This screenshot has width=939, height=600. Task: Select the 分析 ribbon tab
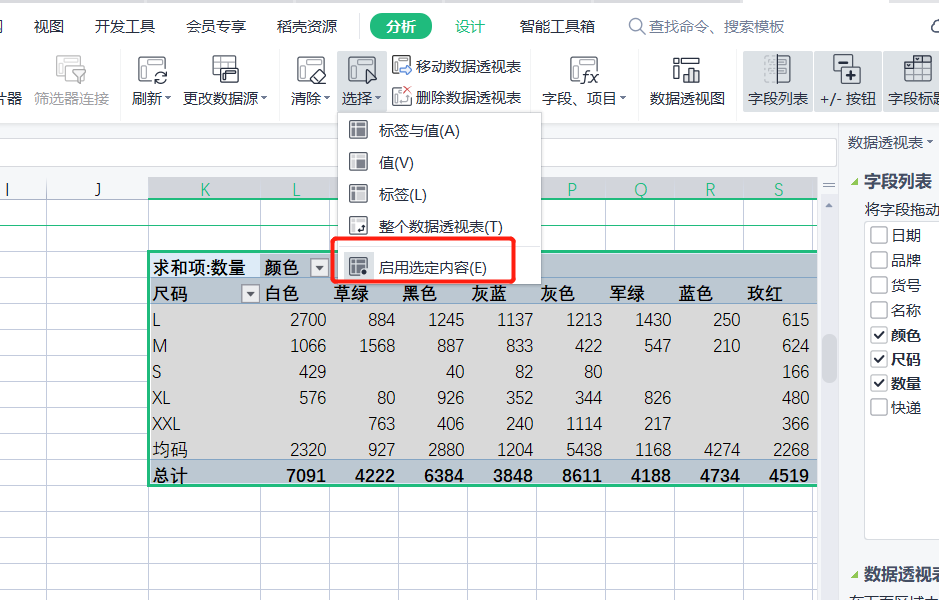[401, 26]
